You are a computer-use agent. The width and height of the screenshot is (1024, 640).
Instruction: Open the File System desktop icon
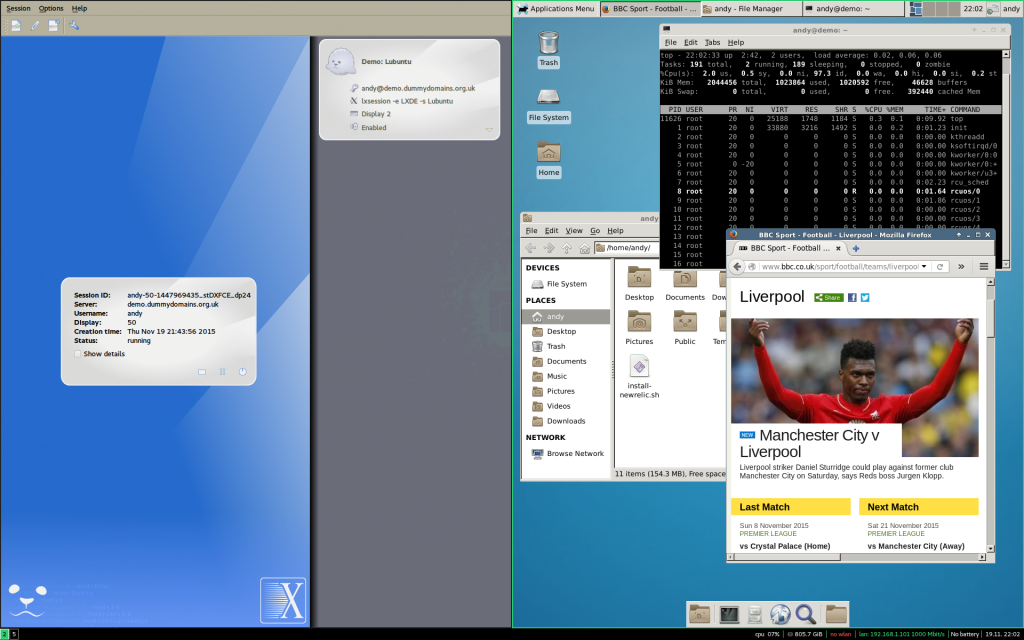549,104
